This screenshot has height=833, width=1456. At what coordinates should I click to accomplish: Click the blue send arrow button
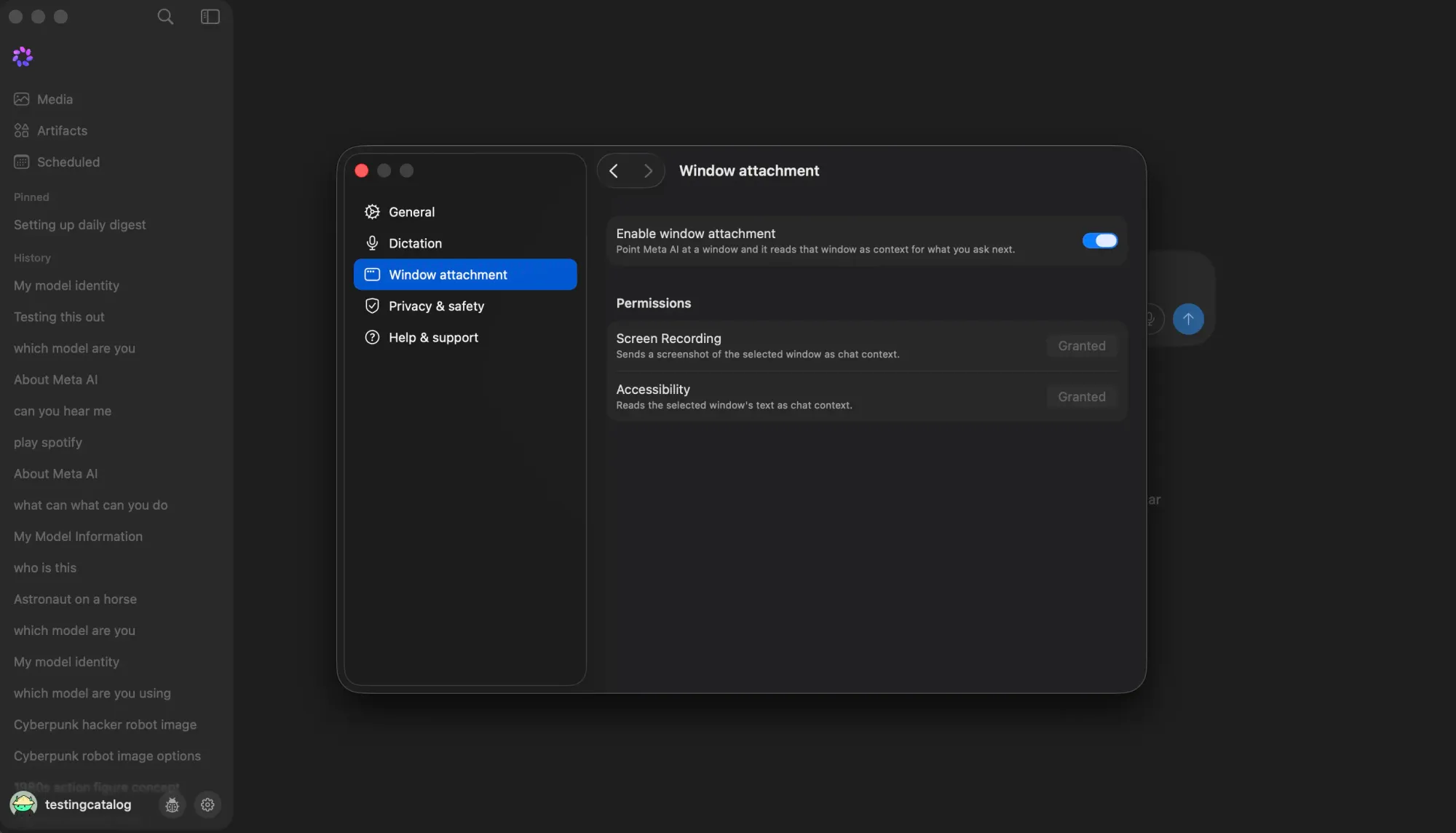1188,319
